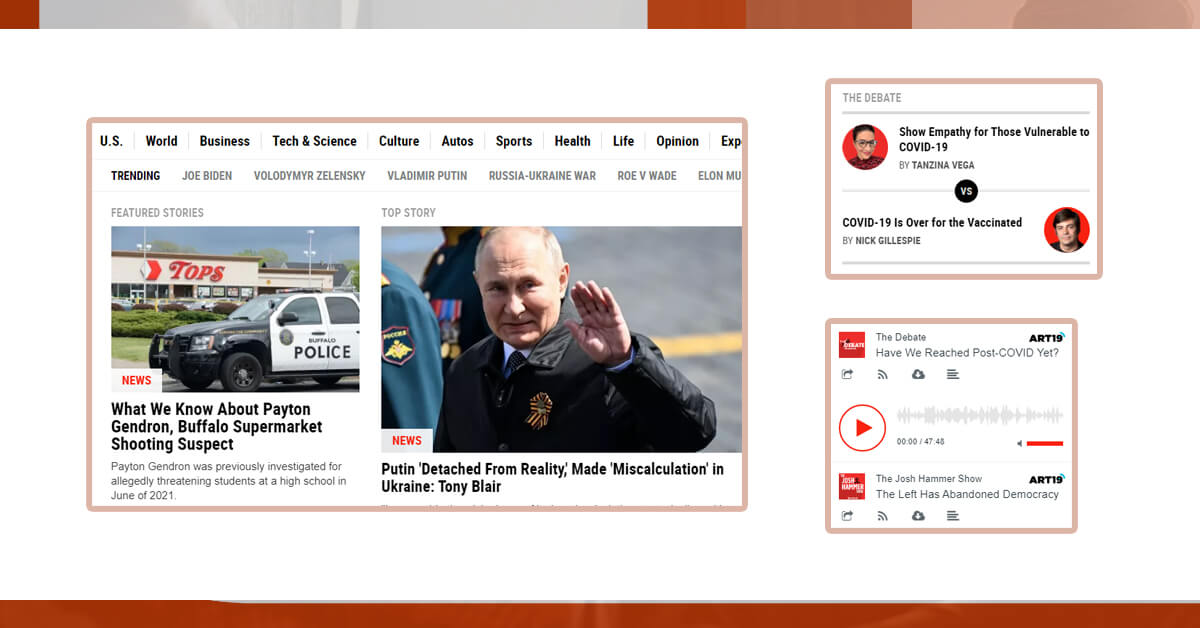View Volodymyr Zelensky trending topic
The width and height of the screenshot is (1200, 628).
(310, 176)
